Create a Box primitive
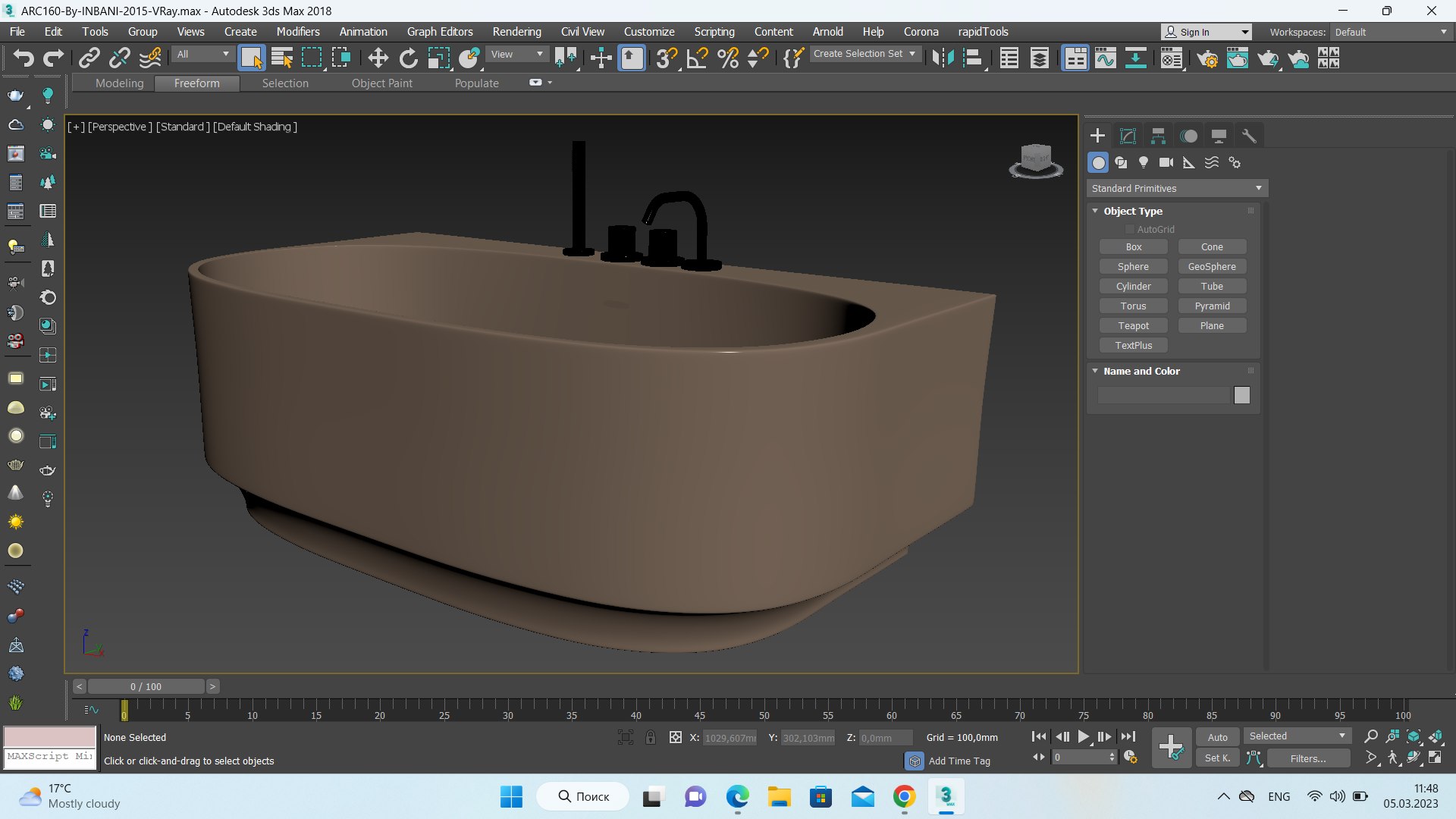Viewport: 1456px width, 819px height. pos(1134,246)
